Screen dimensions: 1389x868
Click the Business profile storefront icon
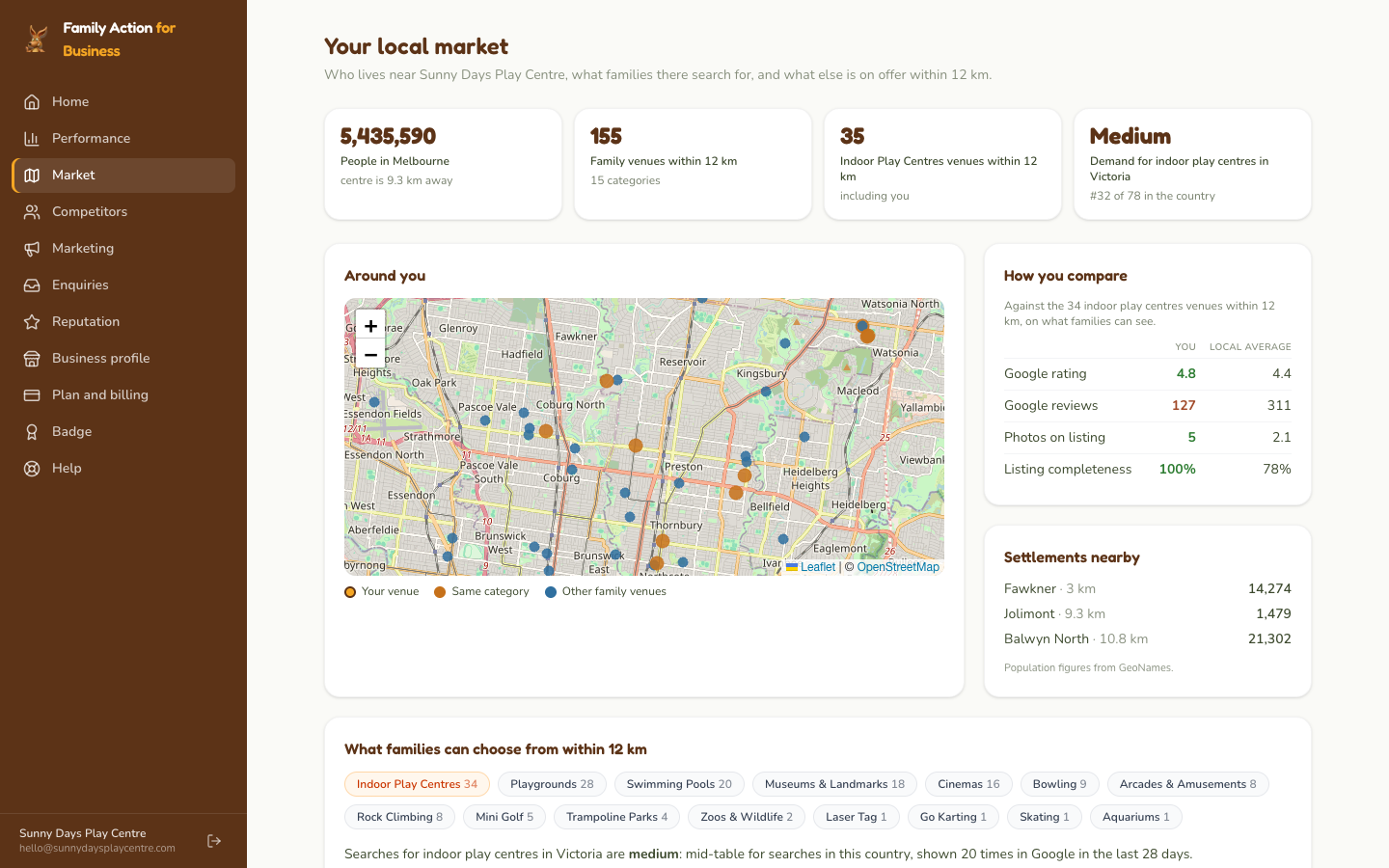click(x=32, y=358)
